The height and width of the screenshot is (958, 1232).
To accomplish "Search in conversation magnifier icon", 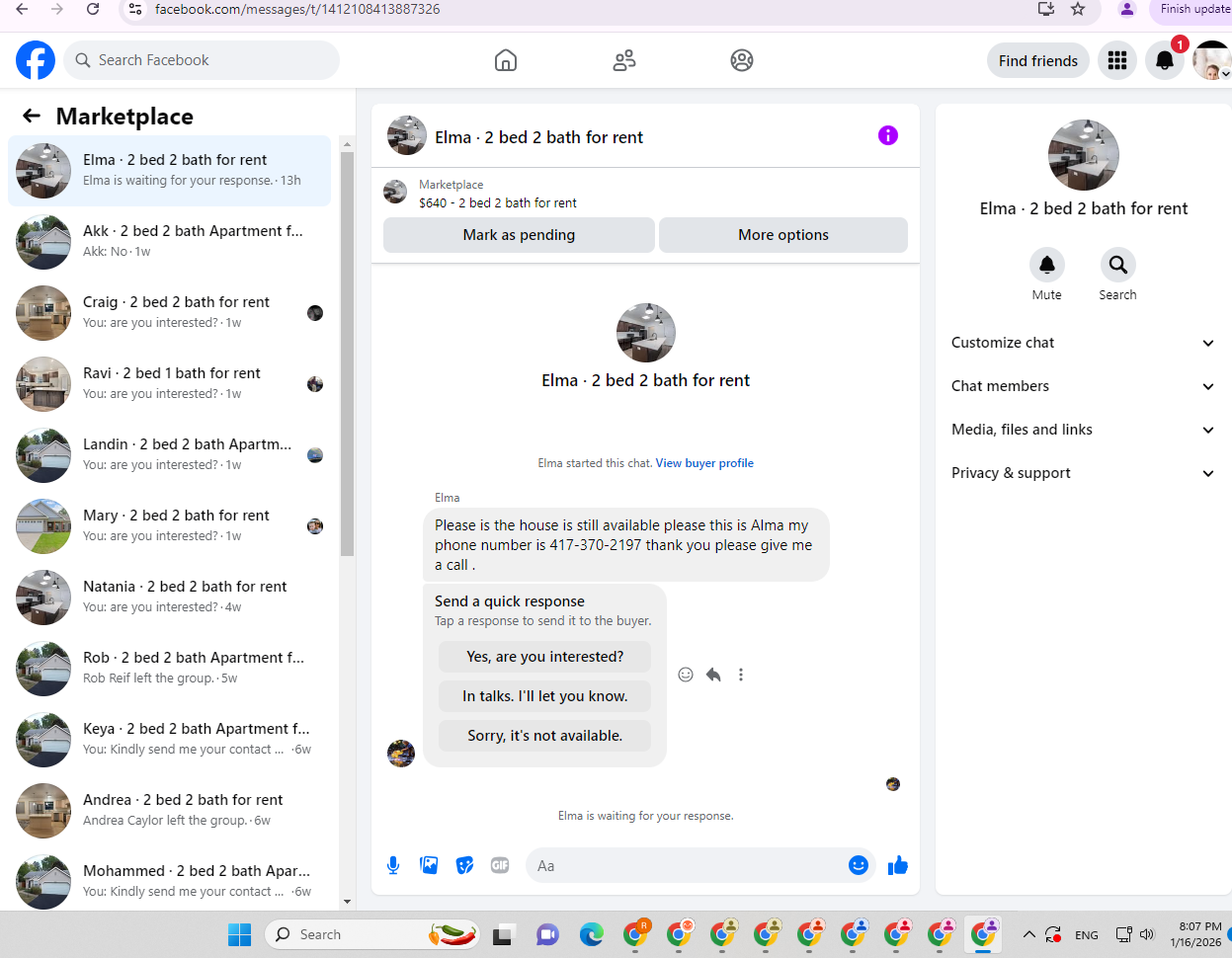I will pos(1118,265).
